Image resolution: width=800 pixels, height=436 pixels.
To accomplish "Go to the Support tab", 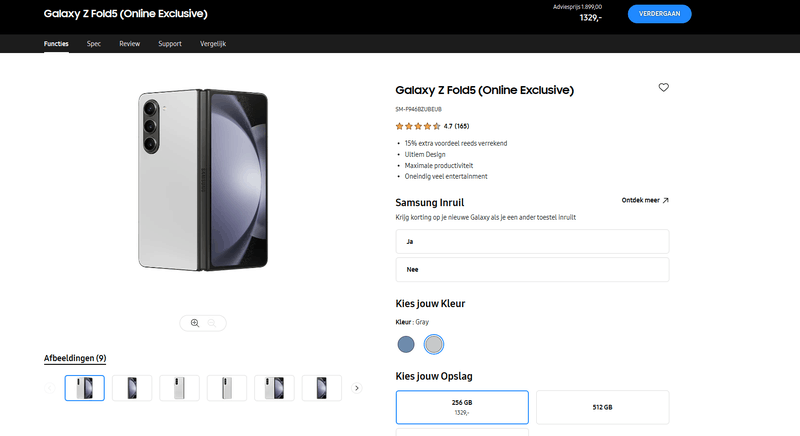I will [x=170, y=44].
